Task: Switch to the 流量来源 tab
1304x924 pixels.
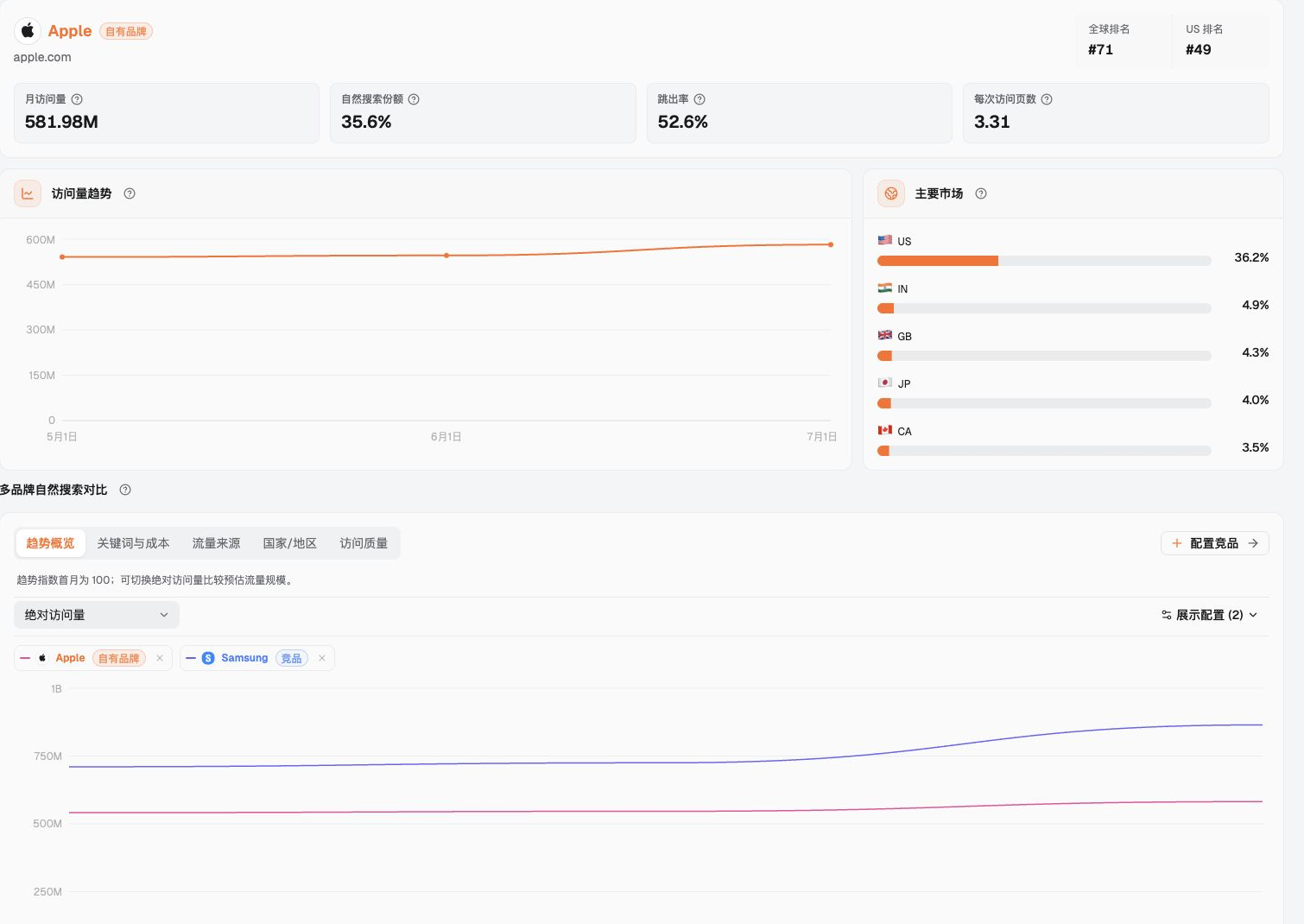Action: tap(216, 543)
